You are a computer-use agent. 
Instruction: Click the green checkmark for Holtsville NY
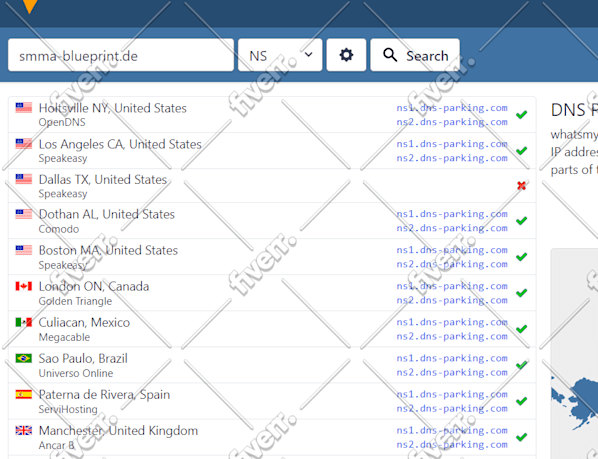pyautogui.click(x=521, y=114)
